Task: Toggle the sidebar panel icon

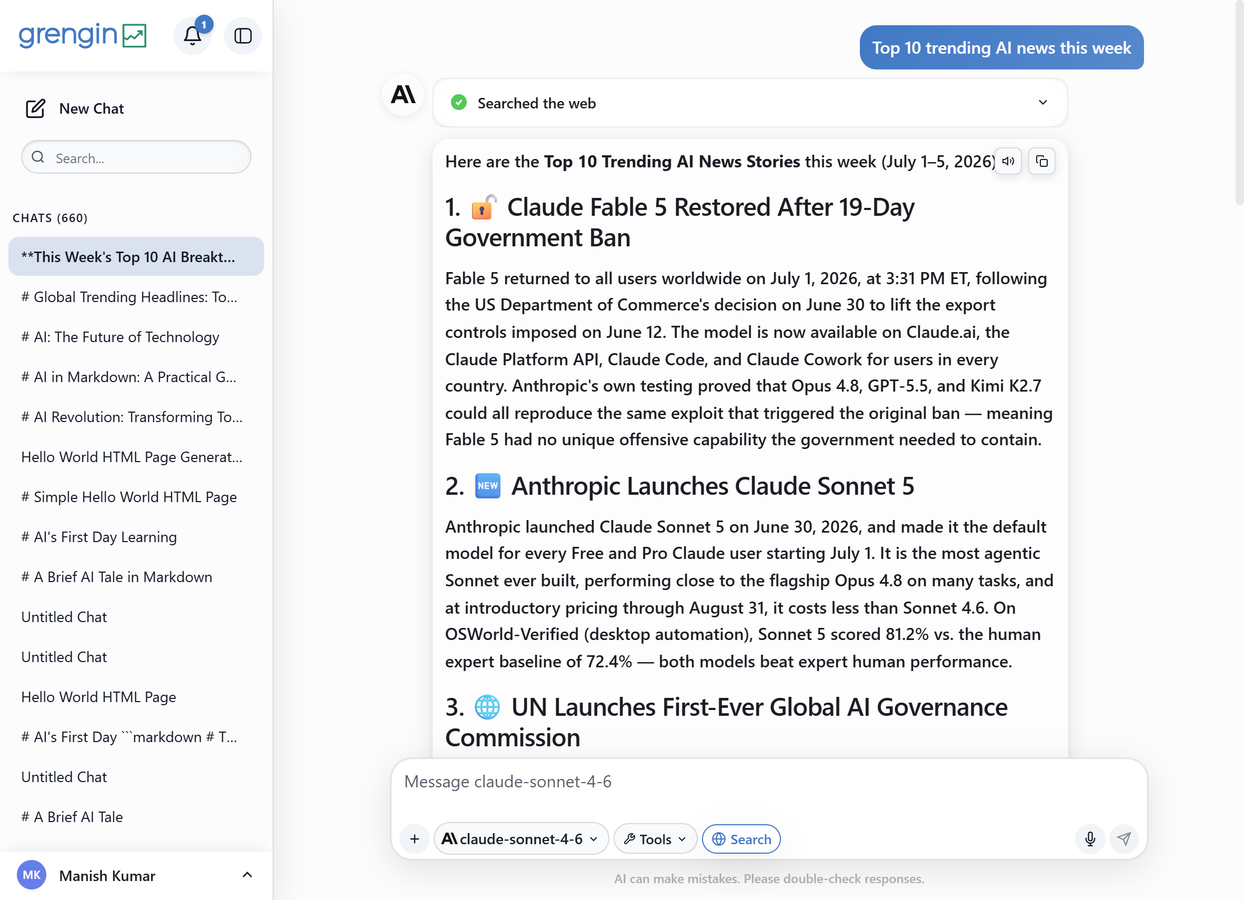Action: (243, 36)
